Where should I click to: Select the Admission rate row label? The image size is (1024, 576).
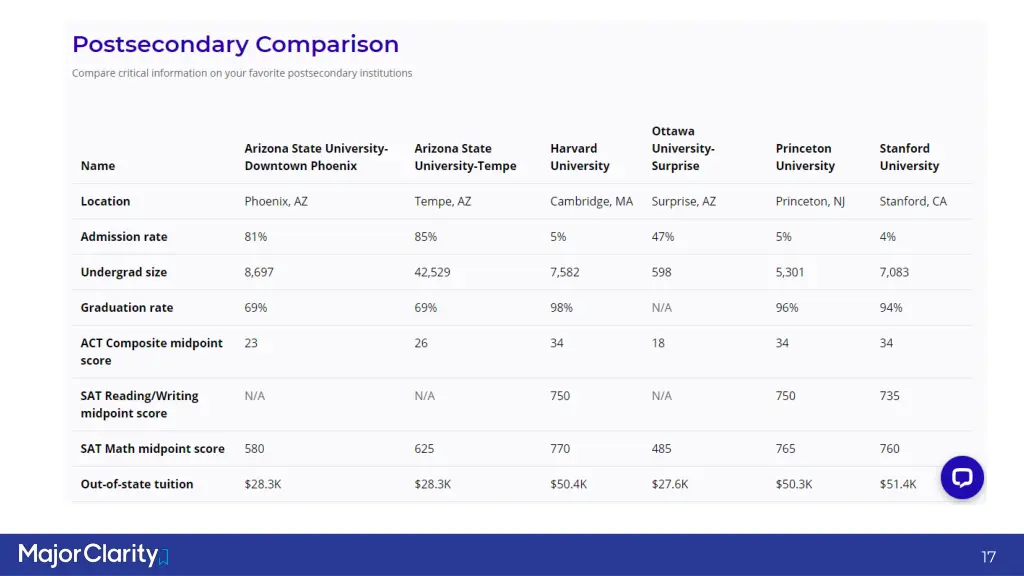(124, 237)
